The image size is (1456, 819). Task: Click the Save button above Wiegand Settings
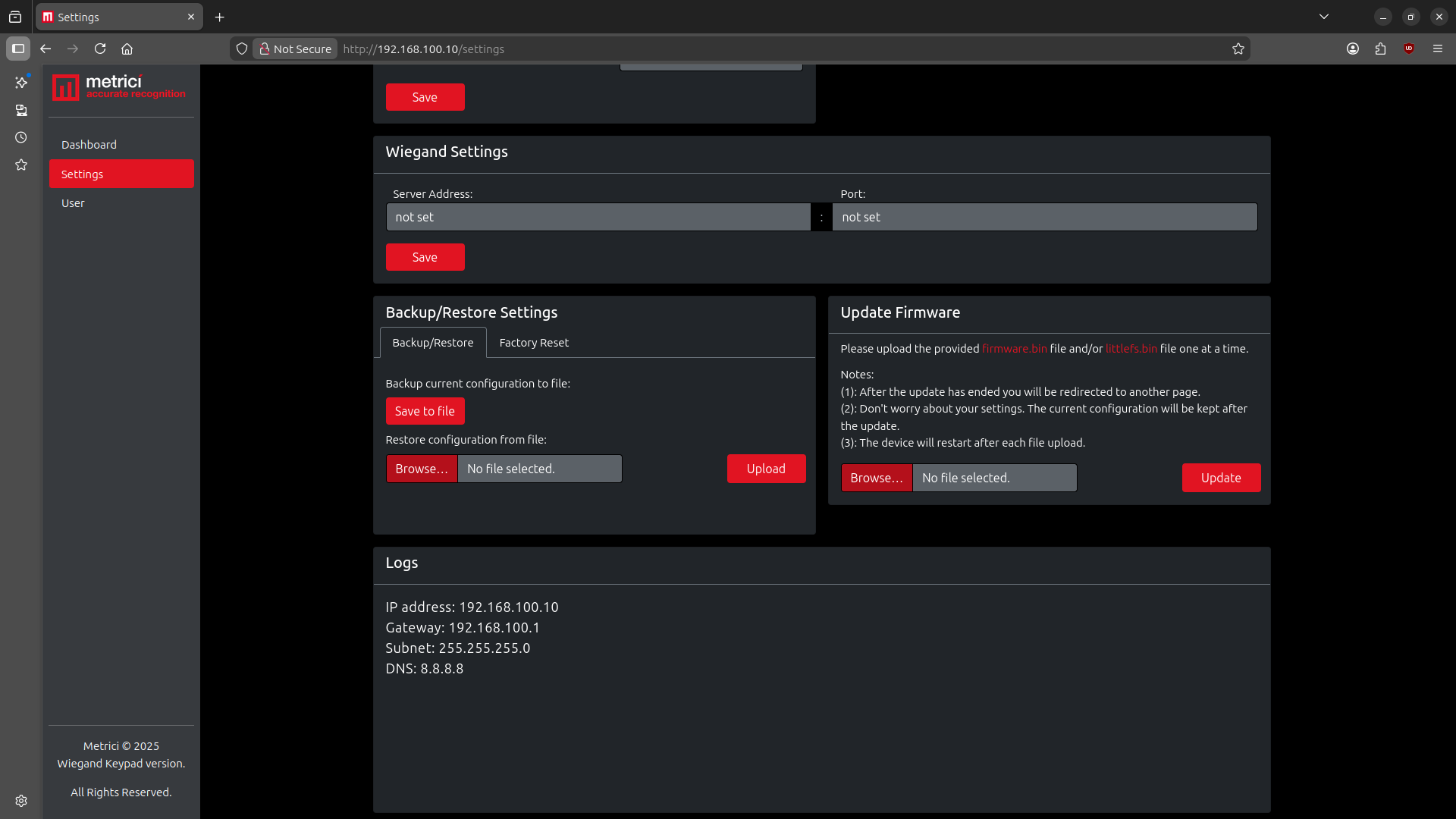pos(425,97)
